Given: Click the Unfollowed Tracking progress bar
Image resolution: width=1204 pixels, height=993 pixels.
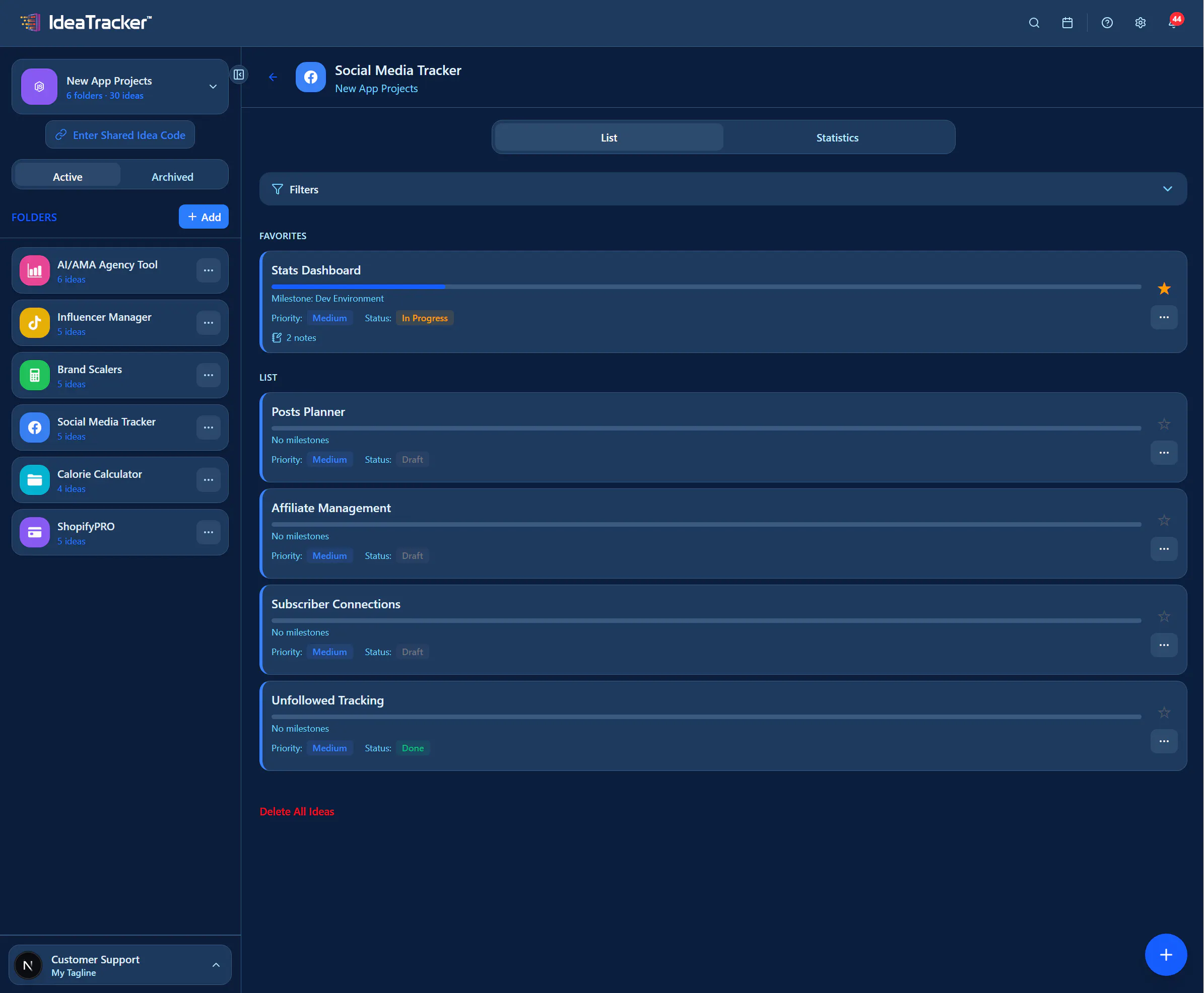Looking at the screenshot, I should coord(706,716).
